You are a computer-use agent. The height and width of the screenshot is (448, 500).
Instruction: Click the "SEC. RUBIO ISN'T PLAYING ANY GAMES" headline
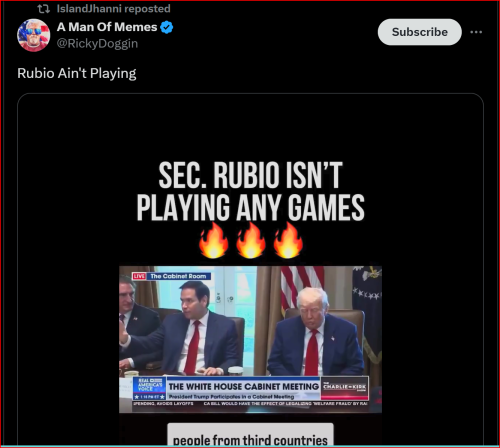(x=251, y=191)
